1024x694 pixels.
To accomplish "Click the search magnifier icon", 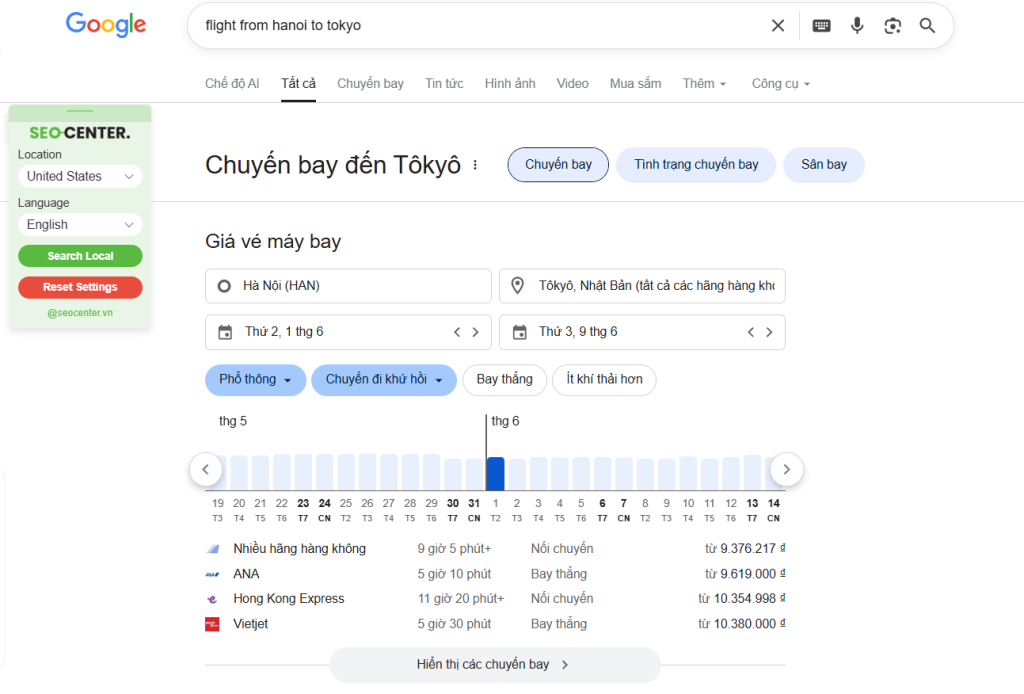I will [x=926, y=25].
